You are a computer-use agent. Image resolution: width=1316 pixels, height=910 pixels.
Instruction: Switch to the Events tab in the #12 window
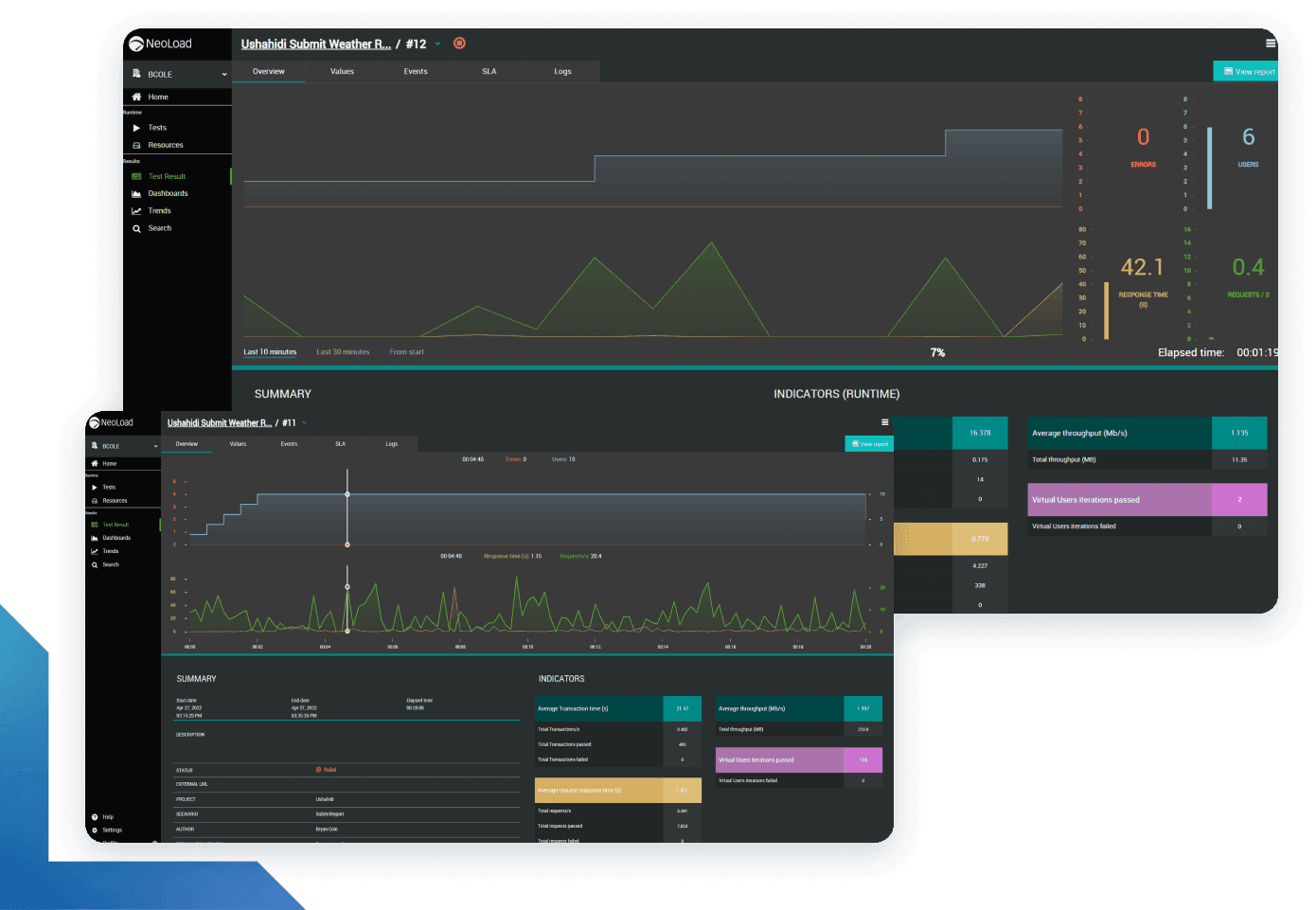tap(416, 72)
